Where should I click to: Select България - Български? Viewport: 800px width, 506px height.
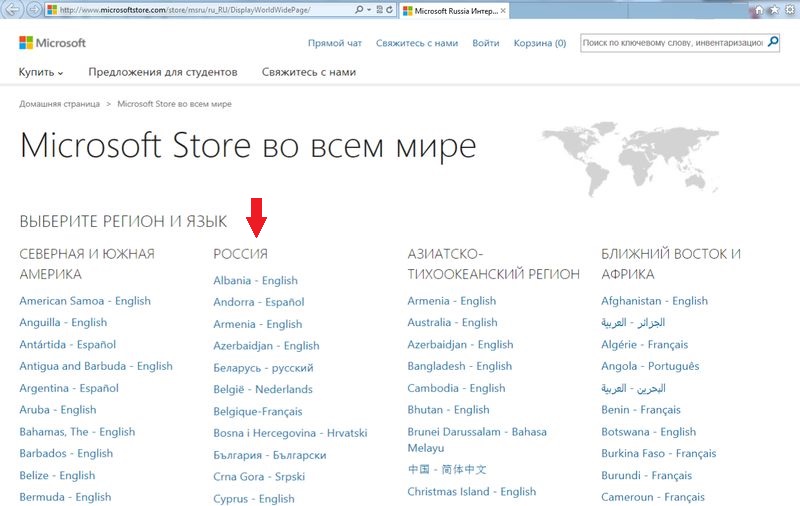point(270,455)
